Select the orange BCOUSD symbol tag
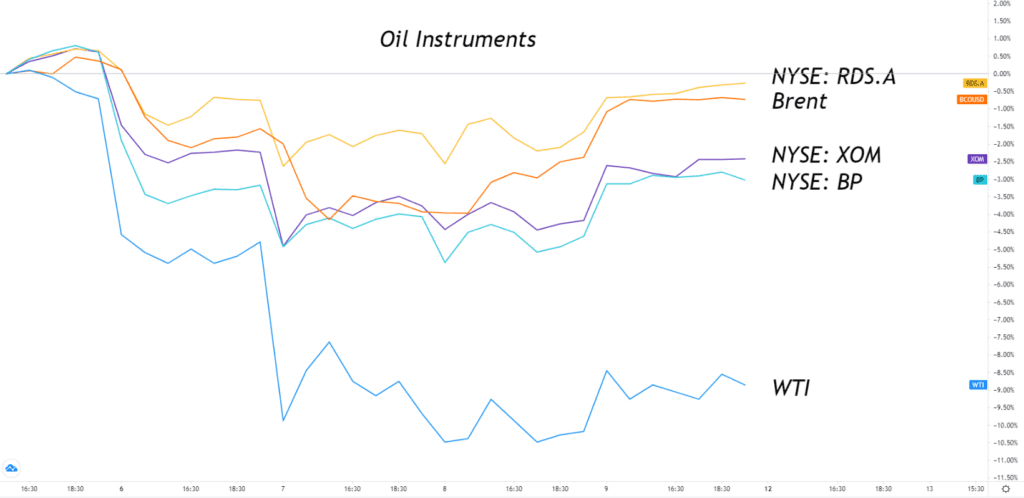The image size is (1024, 498). coord(970,100)
